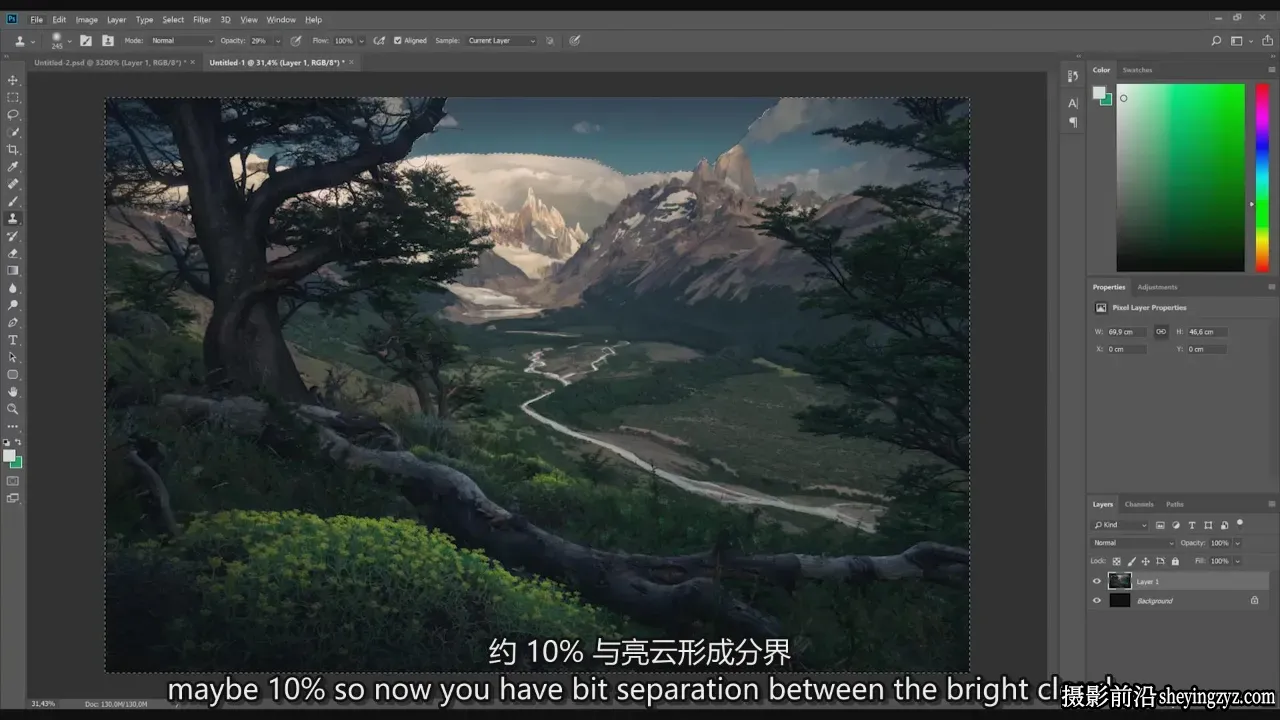Hide the Background layer eye
This screenshot has width=1280, height=720.
(x=1097, y=601)
